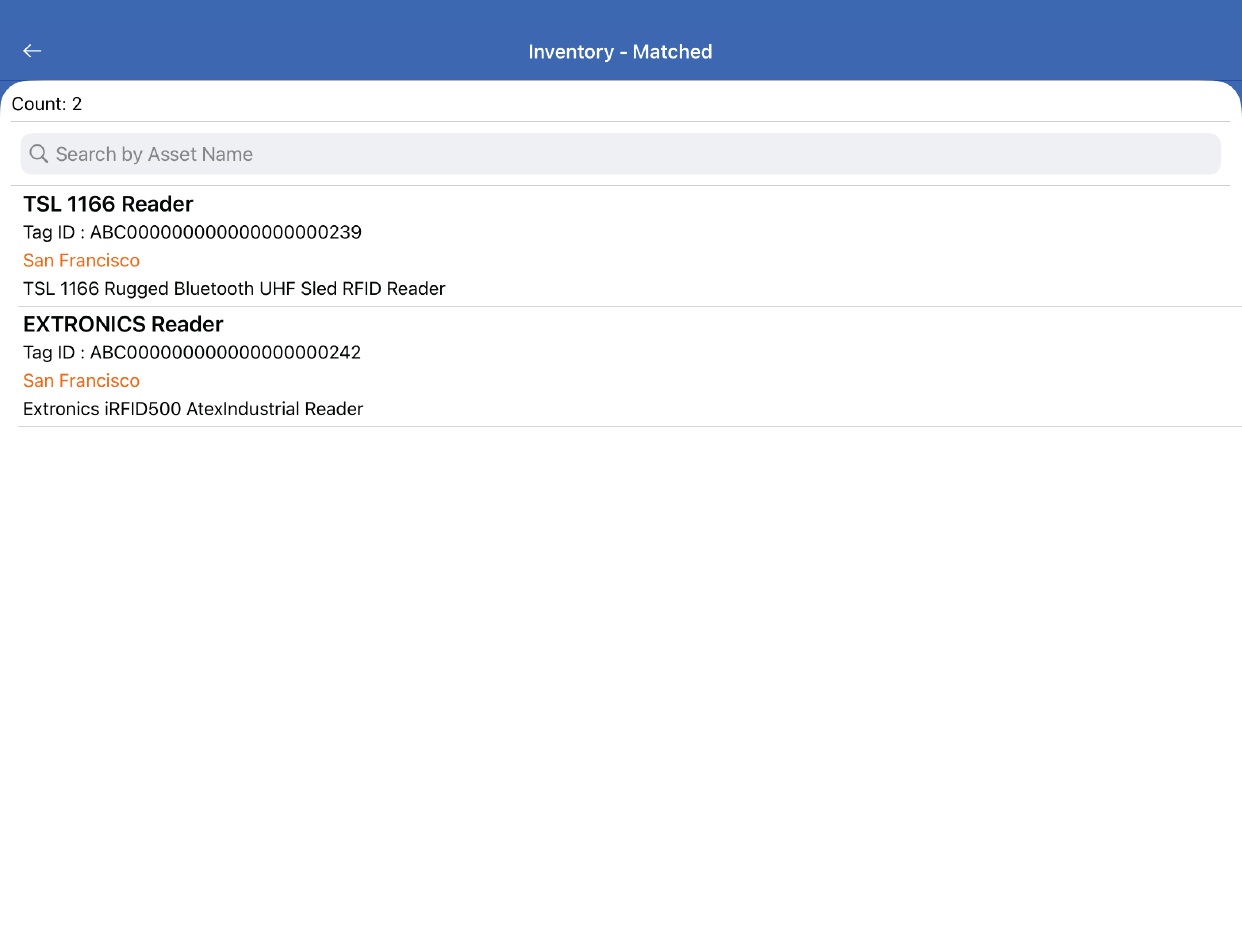Tap San Francisco under EXTRONICS Reader

81,381
